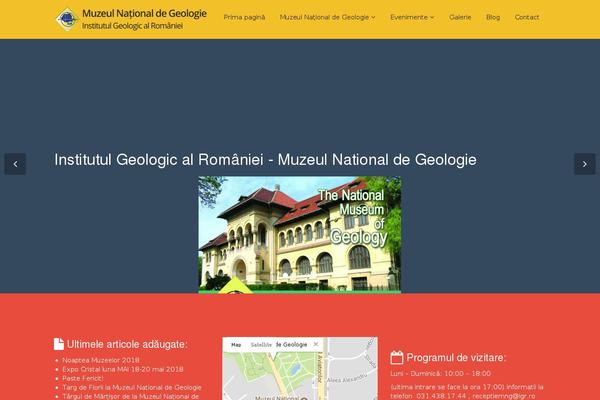Expand Muzeul National de Geologie dropdown menu

(x=327, y=17)
